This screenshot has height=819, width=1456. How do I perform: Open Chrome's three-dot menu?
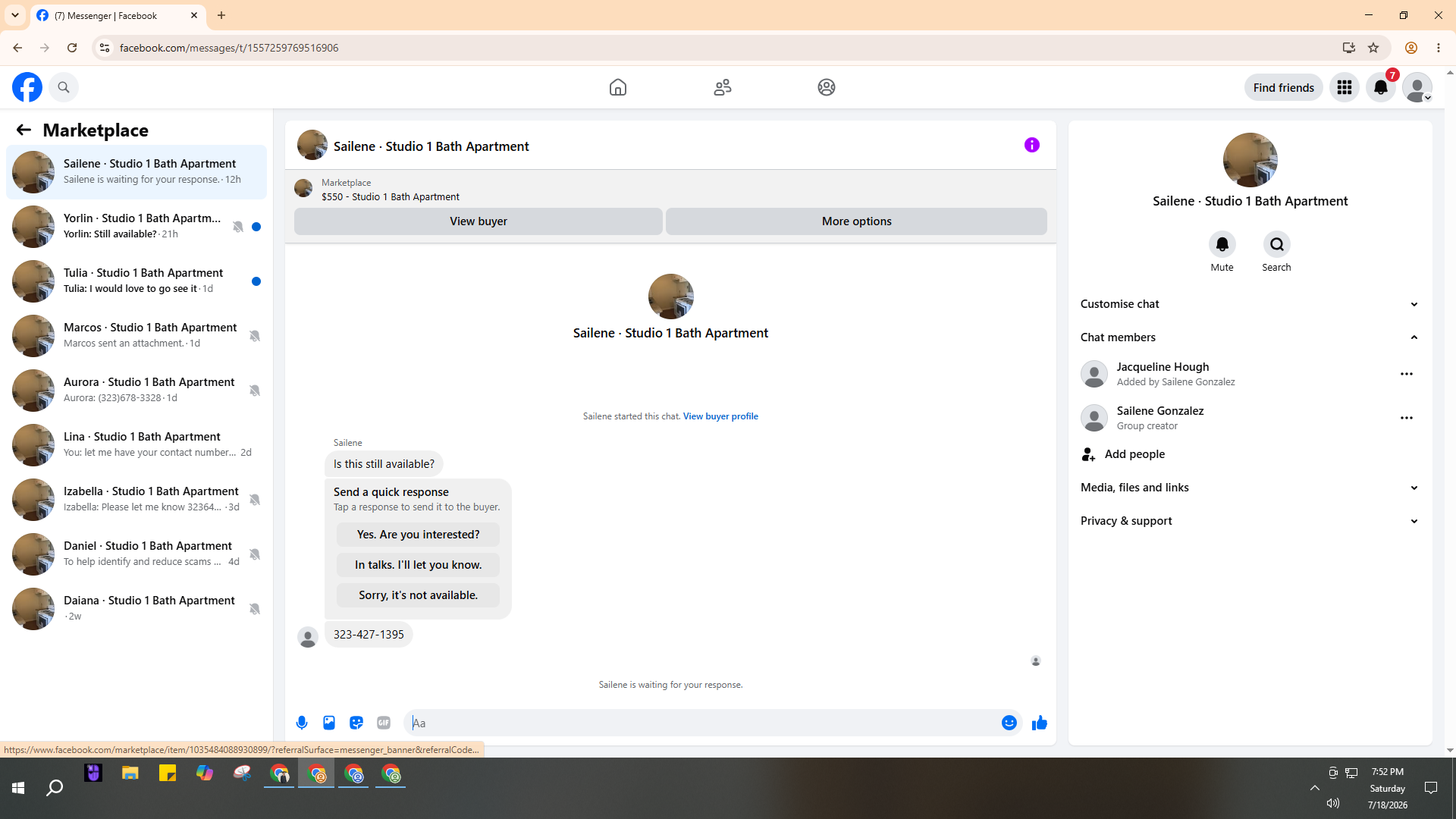click(x=1439, y=48)
